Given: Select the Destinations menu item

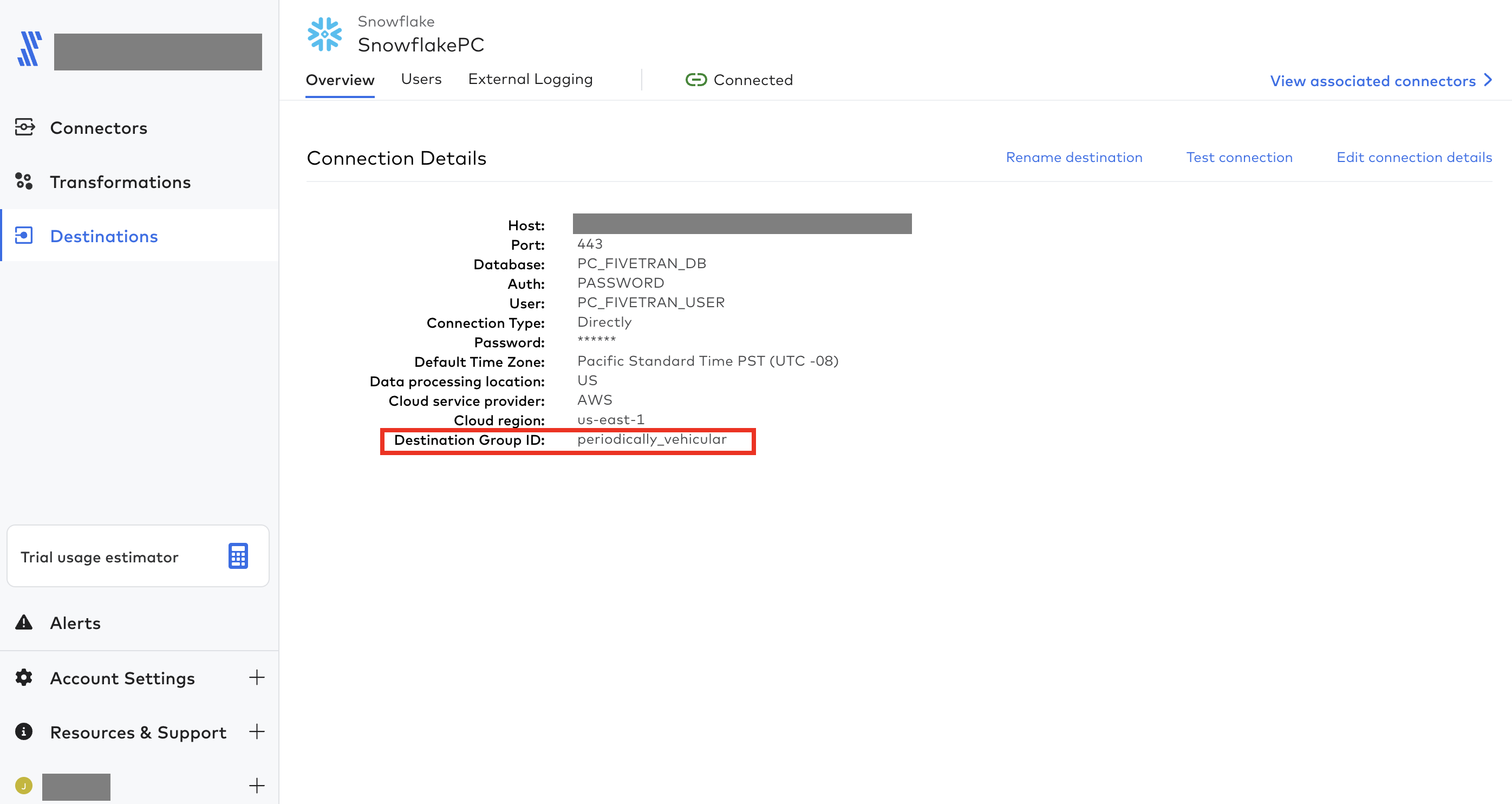Looking at the screenshot, I should click(x=139, y=236).
